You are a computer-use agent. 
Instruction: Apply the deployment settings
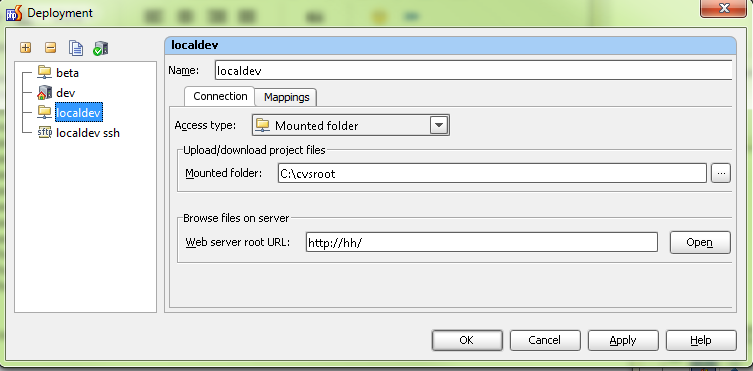tap(623, 340)
